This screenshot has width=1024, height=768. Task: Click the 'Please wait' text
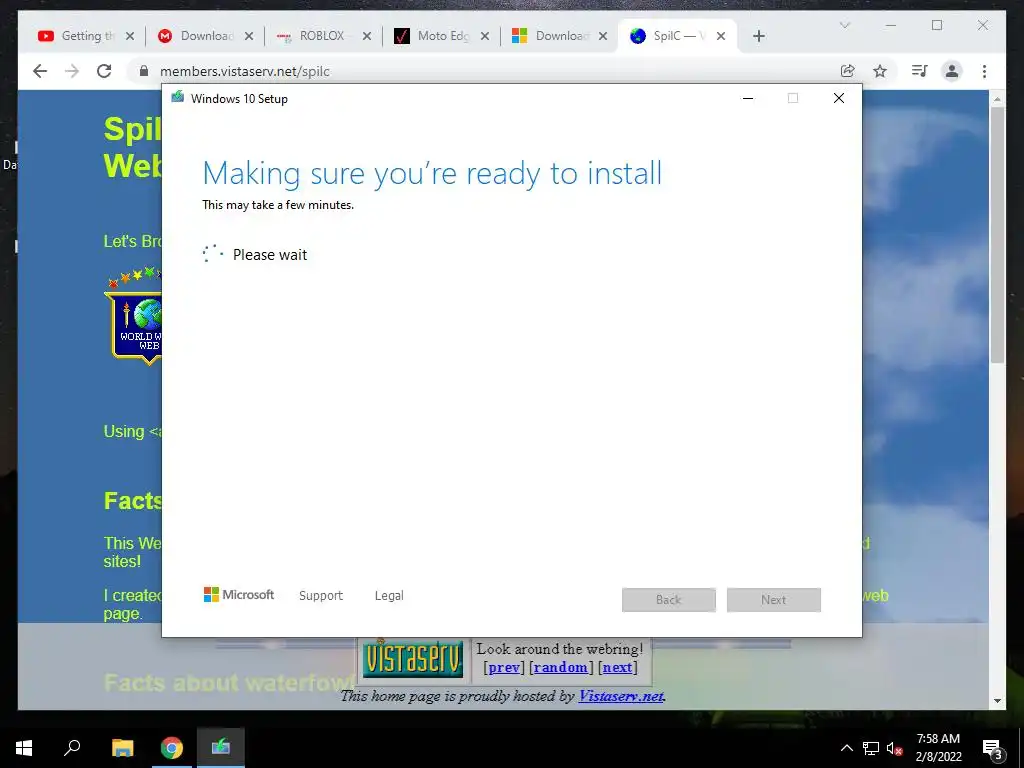coord(270,255)
